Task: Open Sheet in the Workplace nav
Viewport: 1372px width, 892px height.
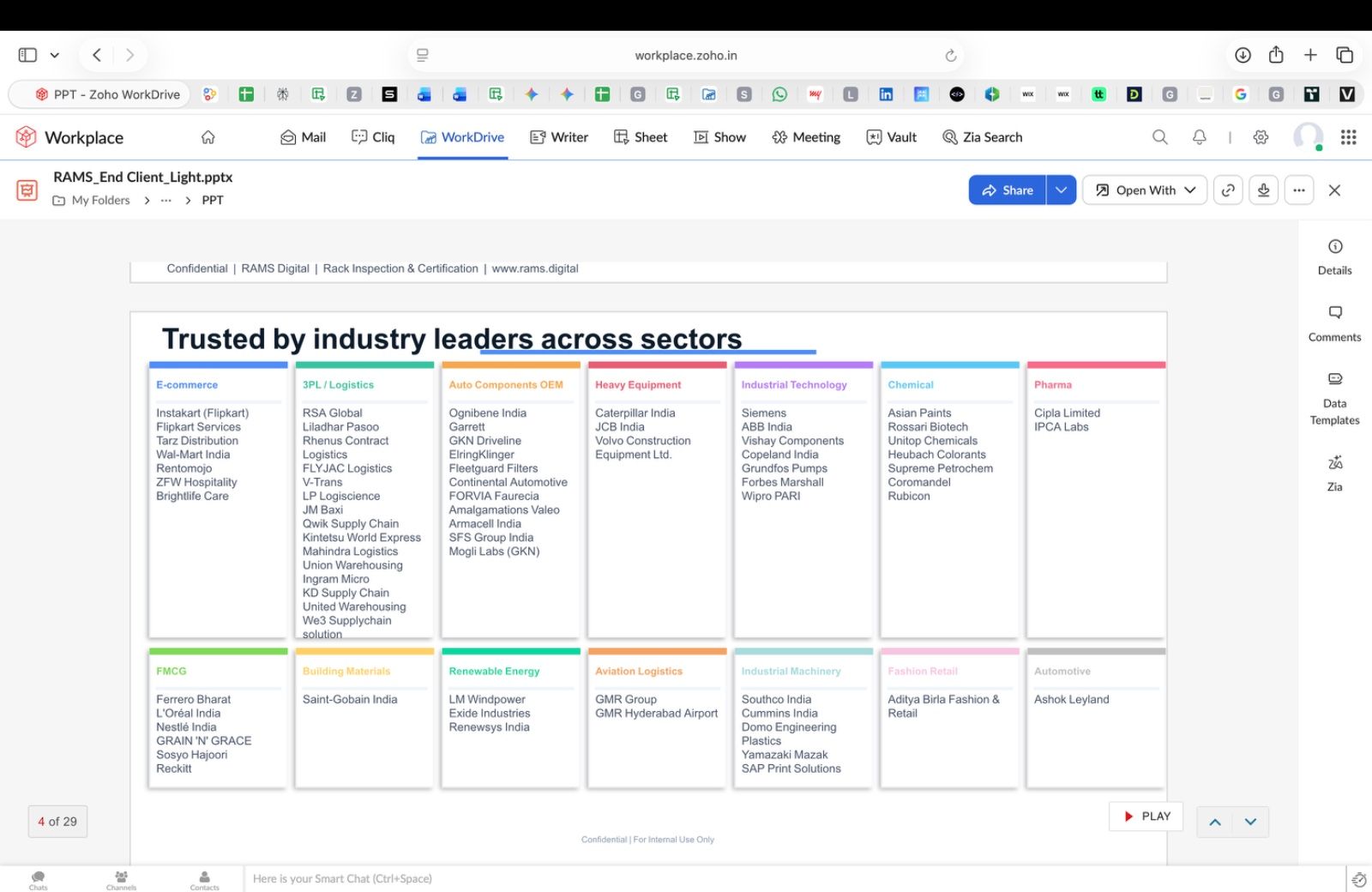Action: point(641,137)
